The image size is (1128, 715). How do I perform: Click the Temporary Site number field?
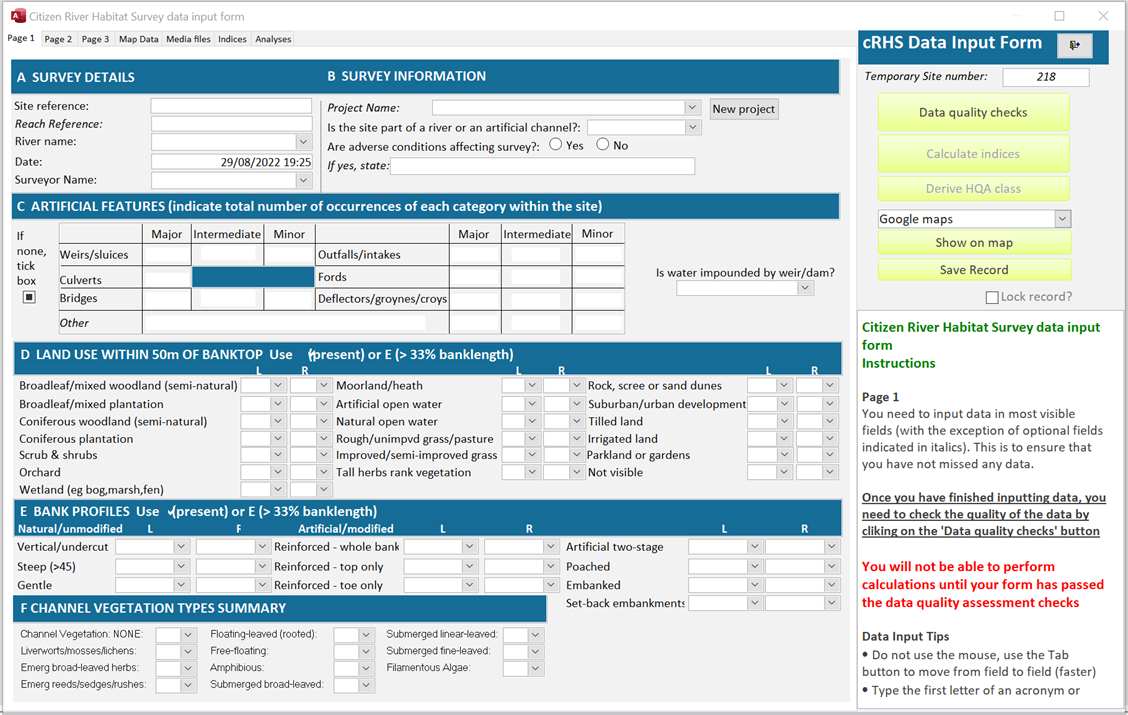click(1046, 77)
